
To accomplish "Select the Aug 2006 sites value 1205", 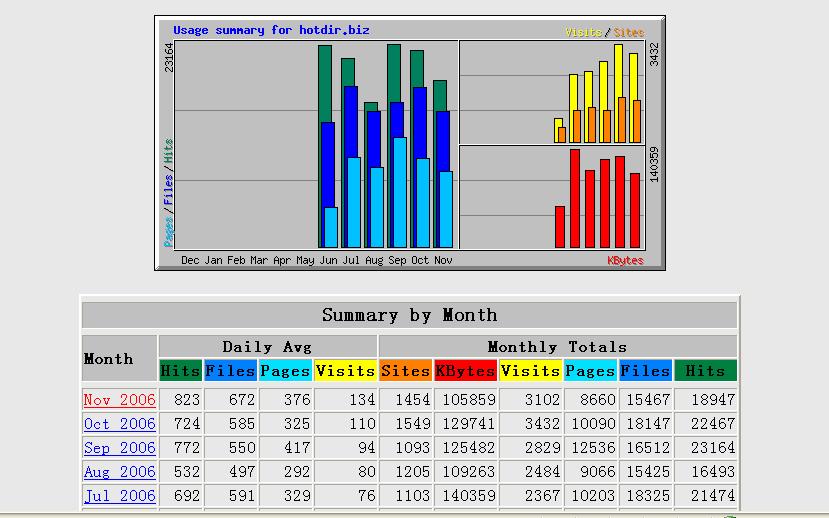I will coord(413,471).
